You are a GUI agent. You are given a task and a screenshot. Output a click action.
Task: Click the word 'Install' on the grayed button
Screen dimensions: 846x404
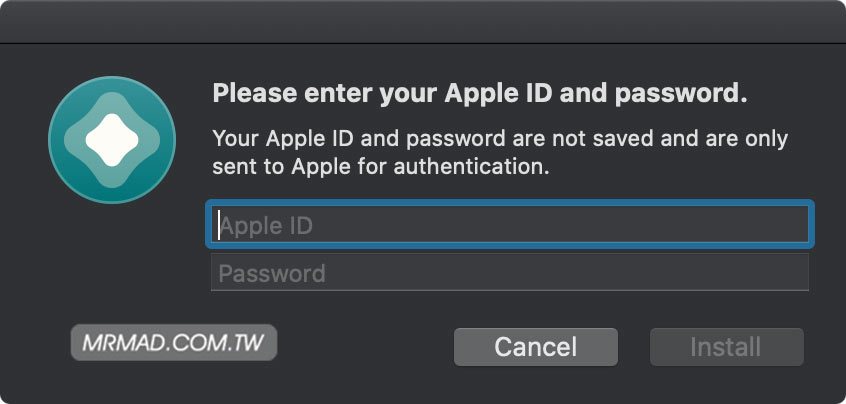point(726,347)
